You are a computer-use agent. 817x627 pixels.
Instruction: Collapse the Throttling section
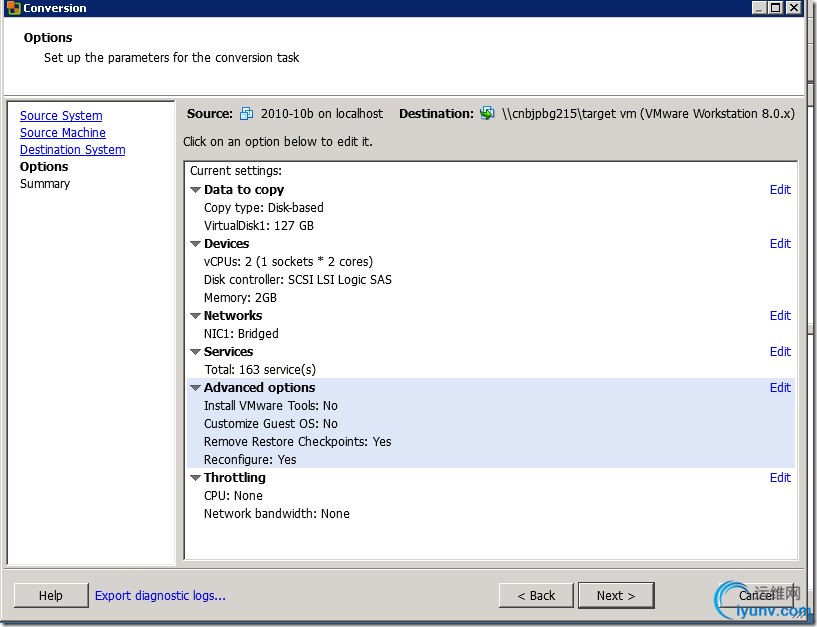[x=195, y=478]
